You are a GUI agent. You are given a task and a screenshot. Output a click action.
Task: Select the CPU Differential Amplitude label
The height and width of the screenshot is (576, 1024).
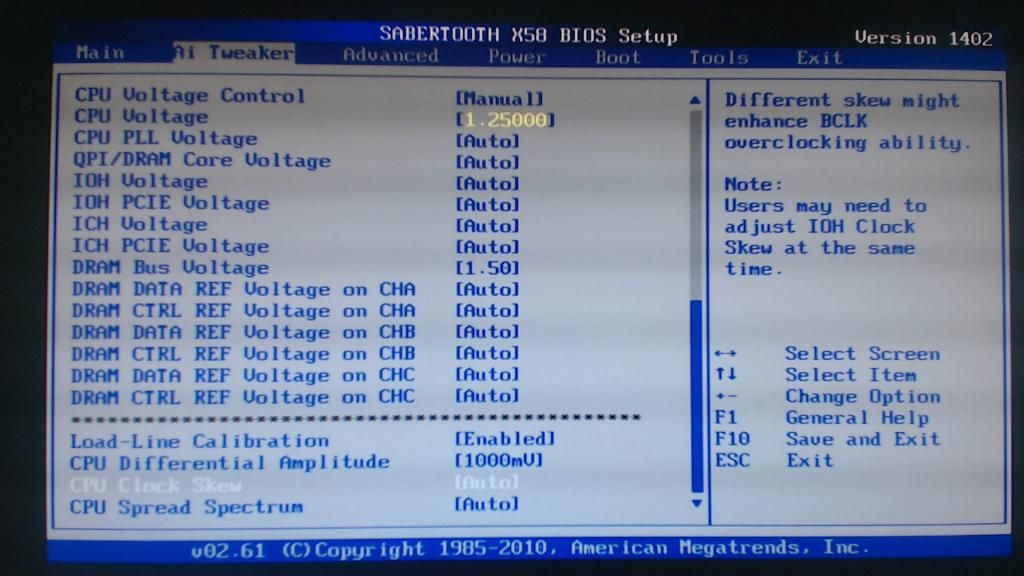[x=230, y=462]
